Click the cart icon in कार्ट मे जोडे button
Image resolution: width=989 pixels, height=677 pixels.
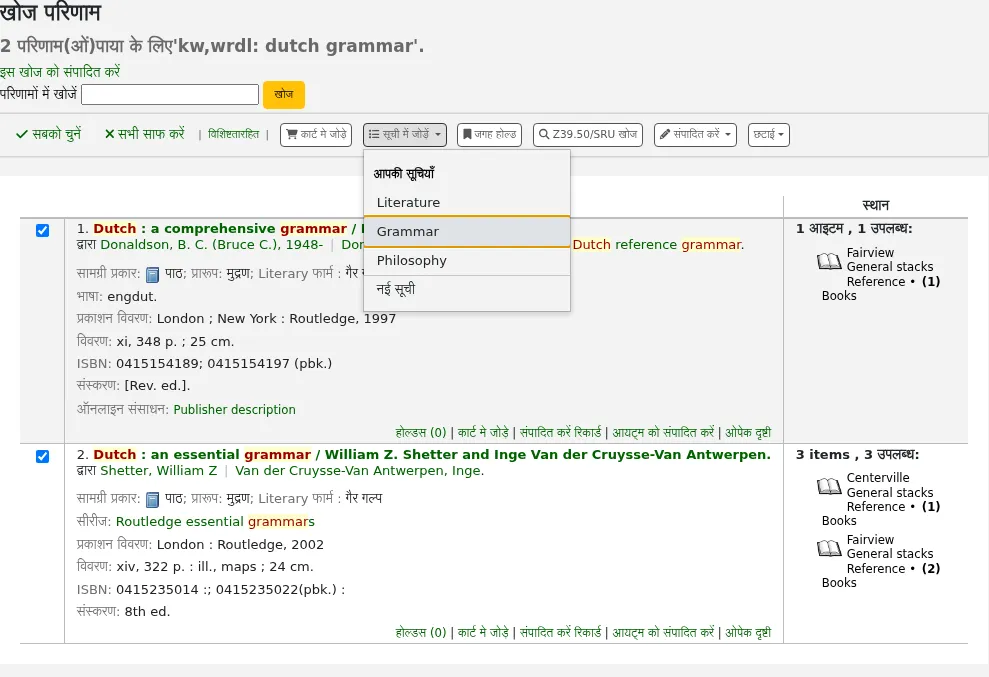pos(291,134)
